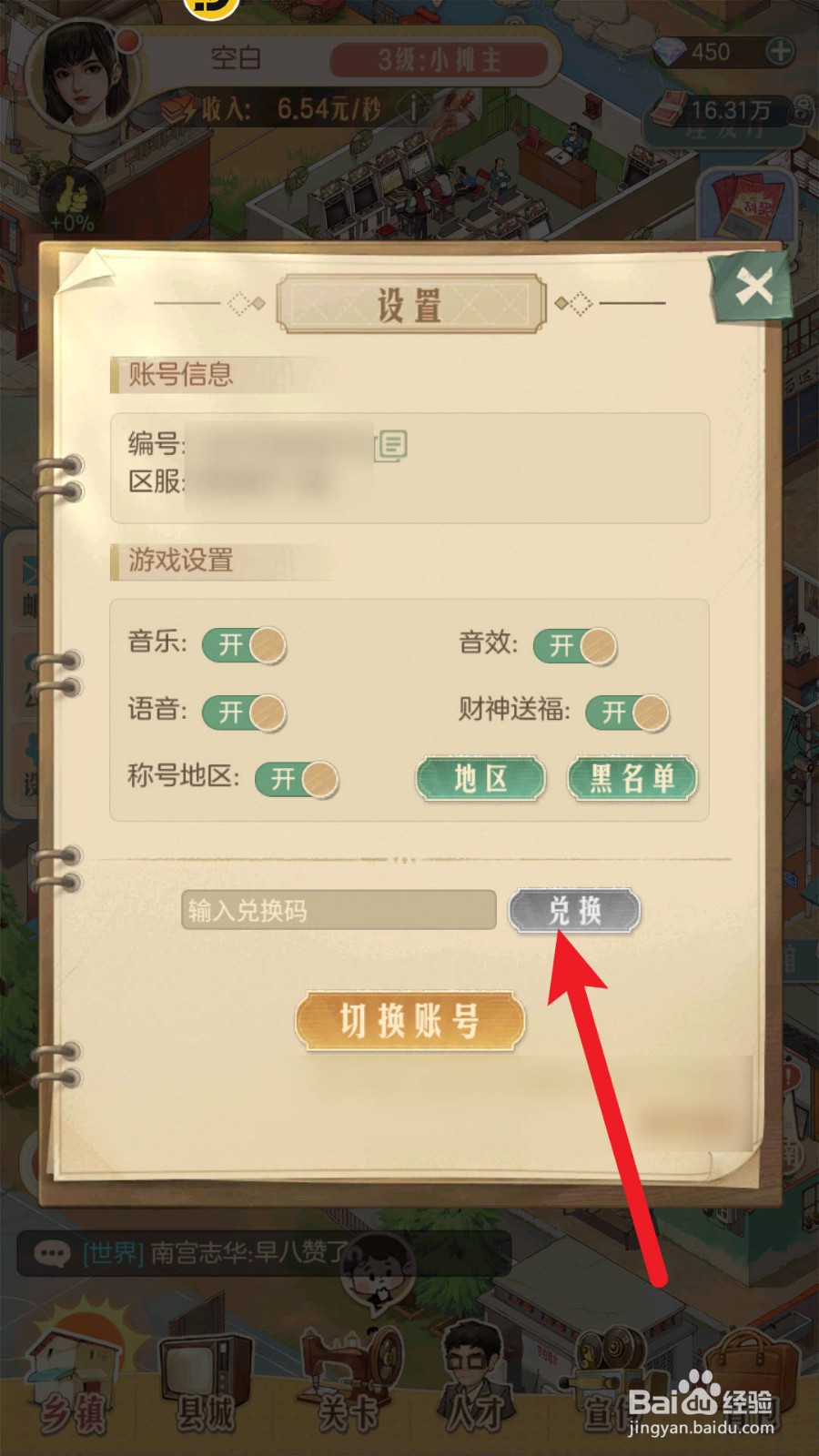Toggle the 音乐 music switch
Screen dimensions: 819x1456
244,645
